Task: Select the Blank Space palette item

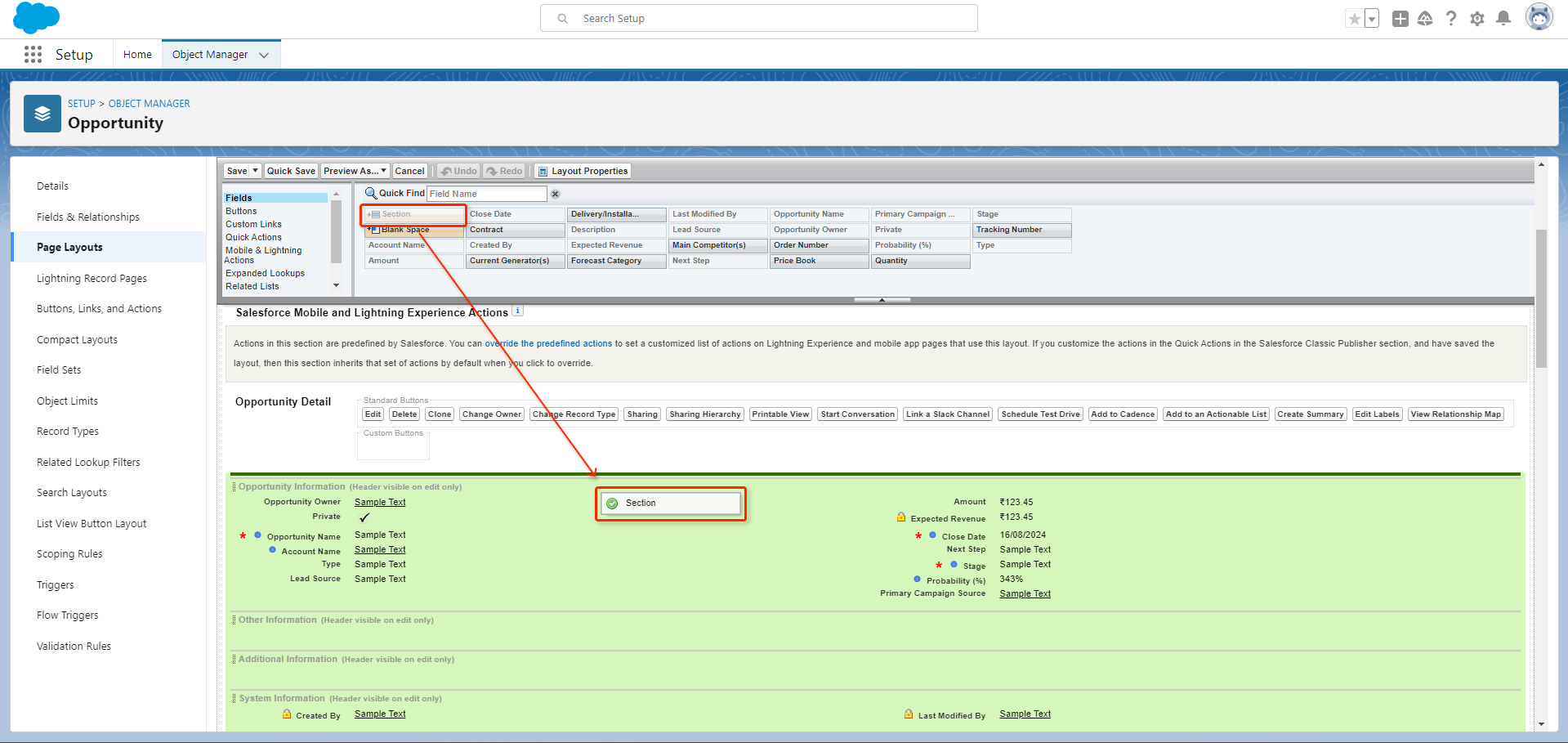Action: click(x=414, y=230)
